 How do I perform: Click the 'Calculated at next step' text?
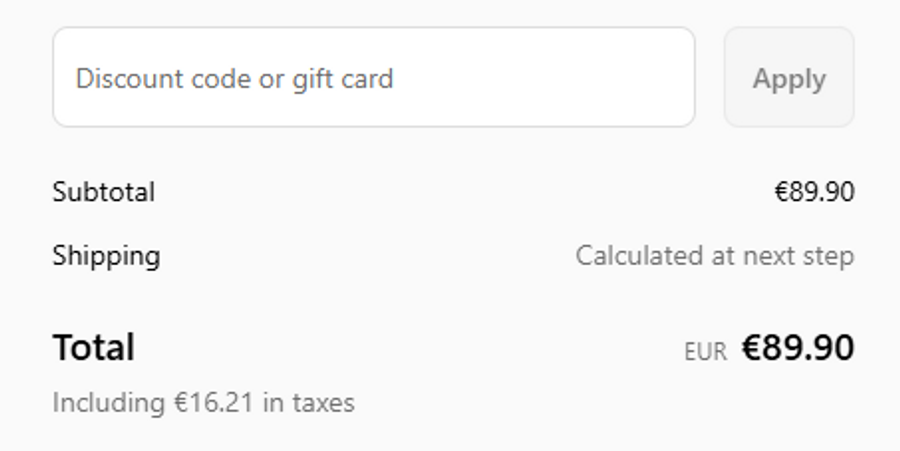click(714, 256)
